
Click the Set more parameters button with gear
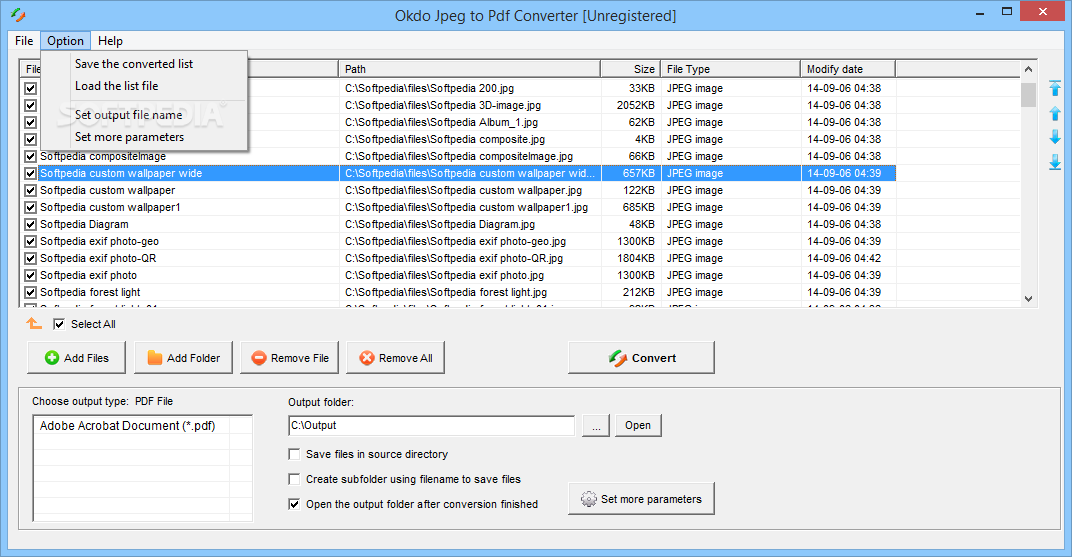click(x=641, y=499)
